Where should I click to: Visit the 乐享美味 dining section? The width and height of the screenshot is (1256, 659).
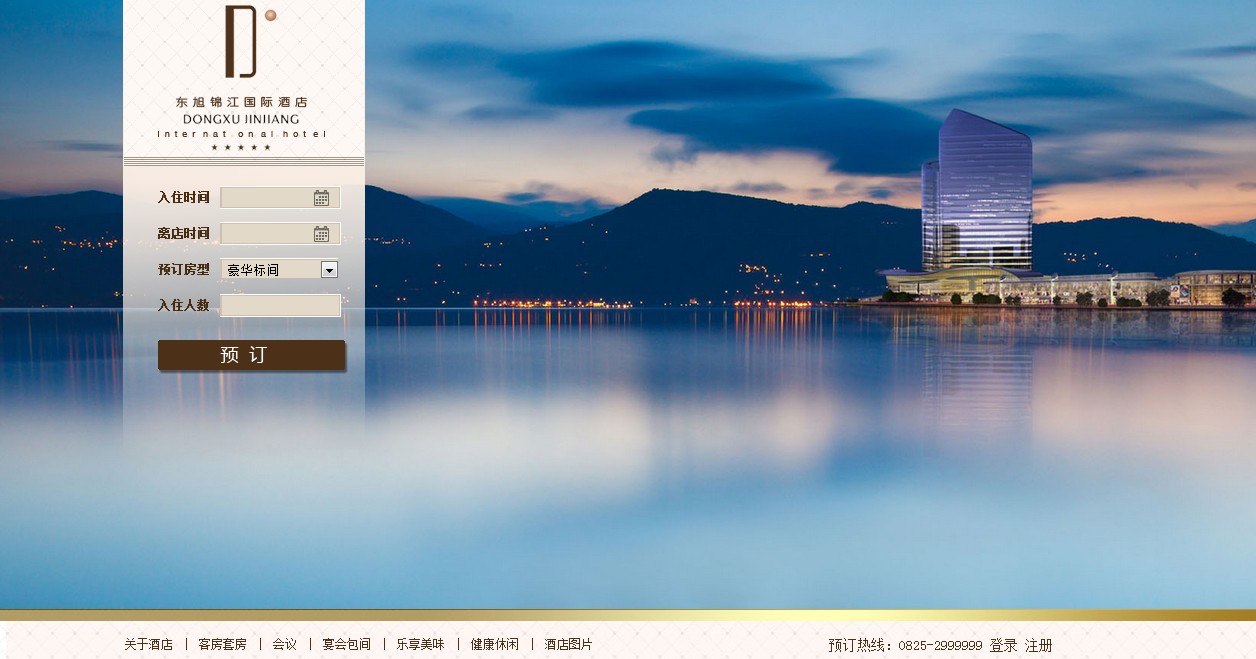point(420,645)
